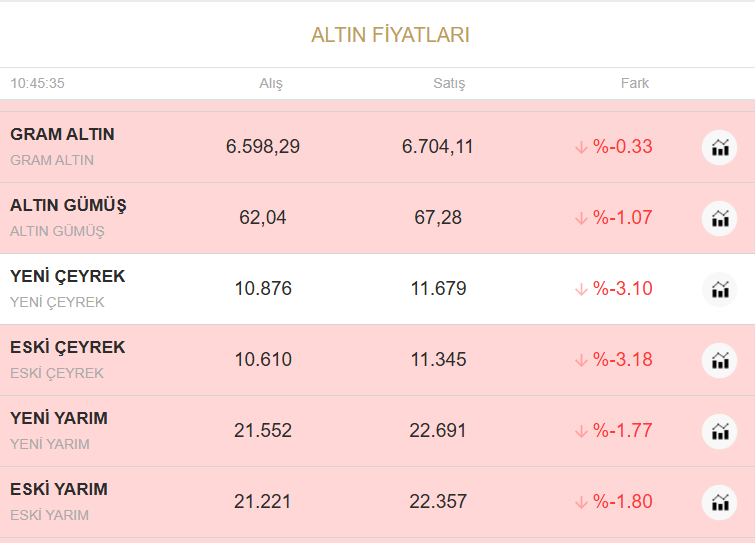Click the 10:45:35 update timestamp

(38, 83)
